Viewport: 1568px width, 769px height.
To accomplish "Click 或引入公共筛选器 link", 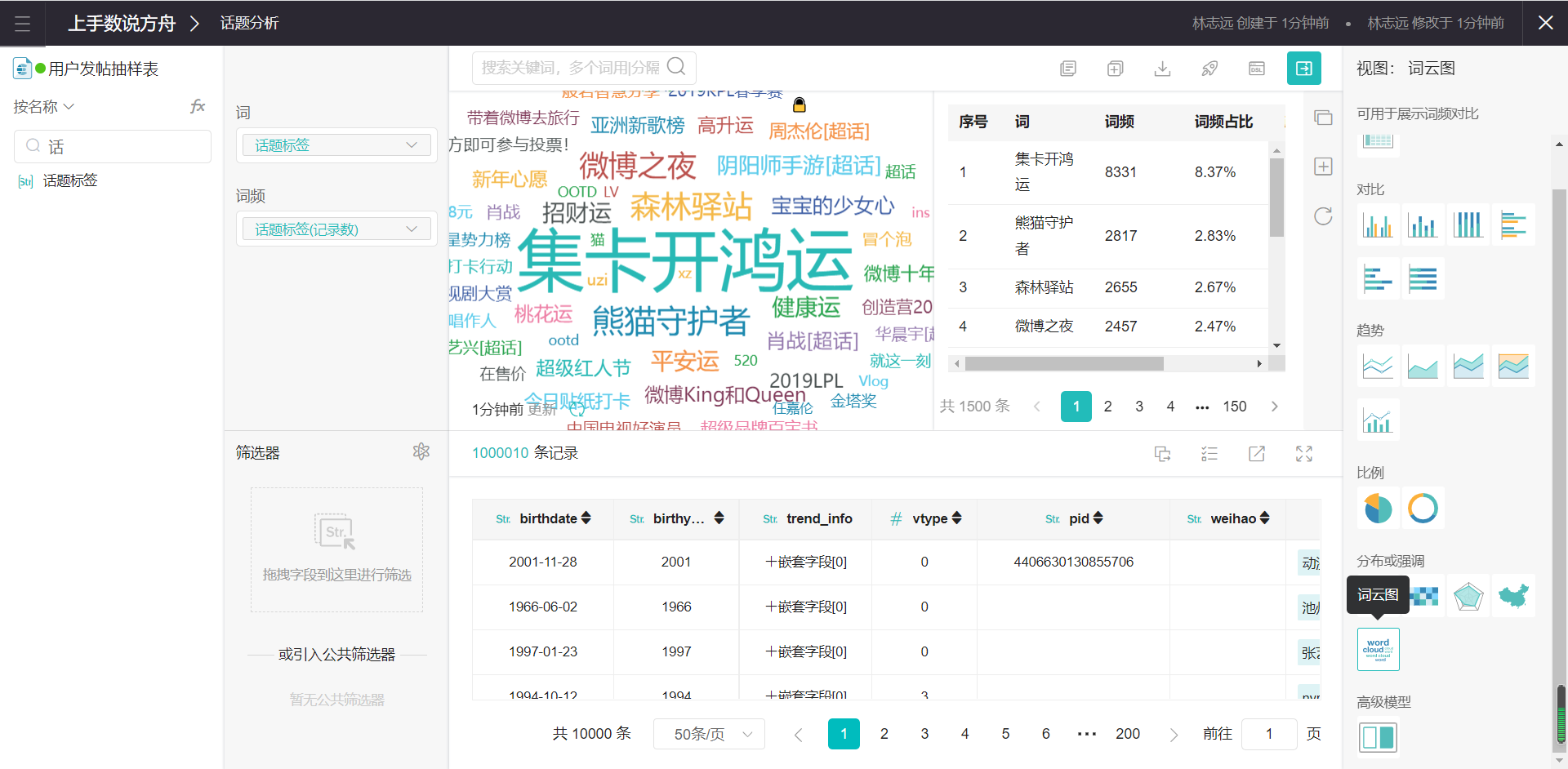I will [x=336, y=655].
